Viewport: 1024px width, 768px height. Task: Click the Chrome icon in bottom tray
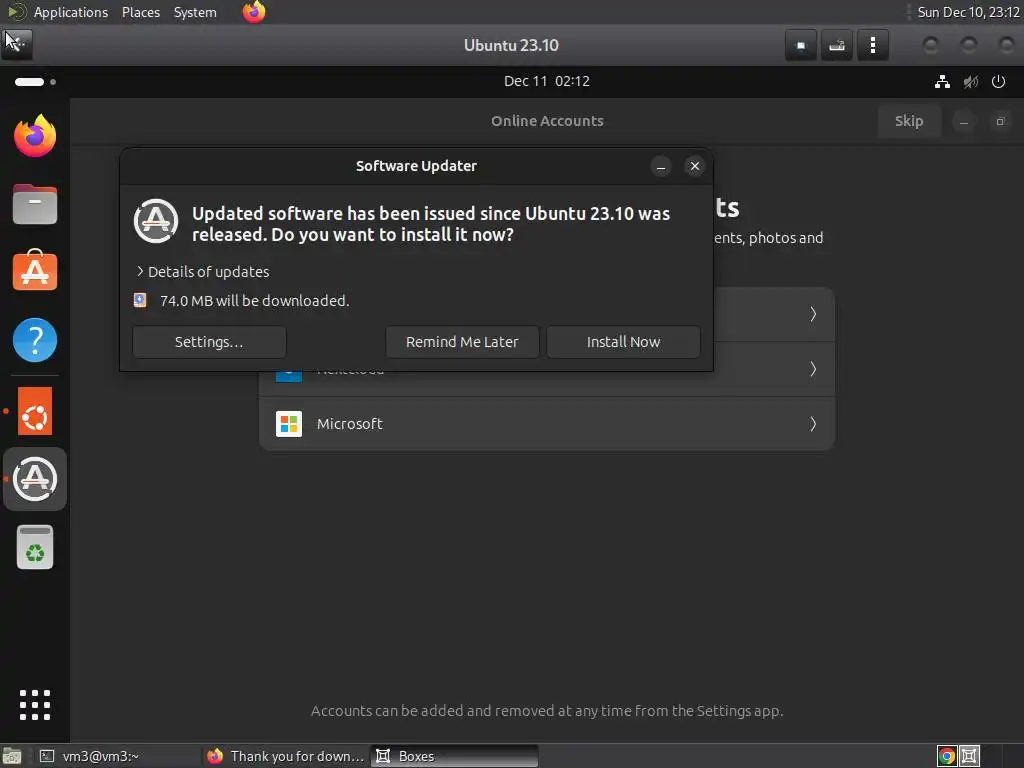click(946, 756)
